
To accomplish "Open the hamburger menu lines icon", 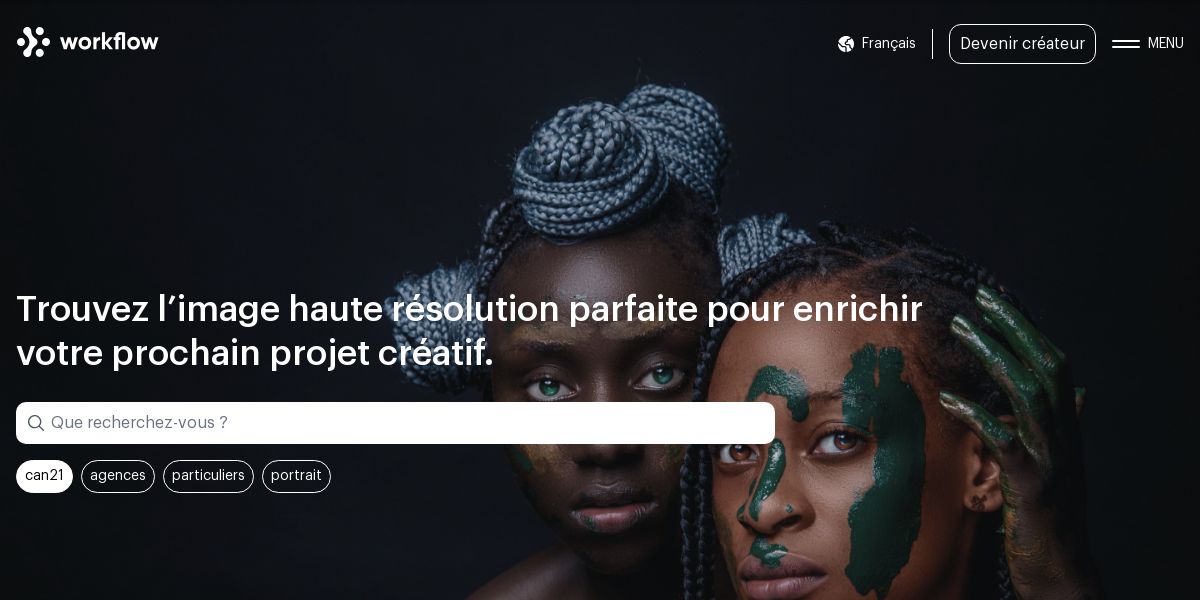I will [x=1126, y=44].
